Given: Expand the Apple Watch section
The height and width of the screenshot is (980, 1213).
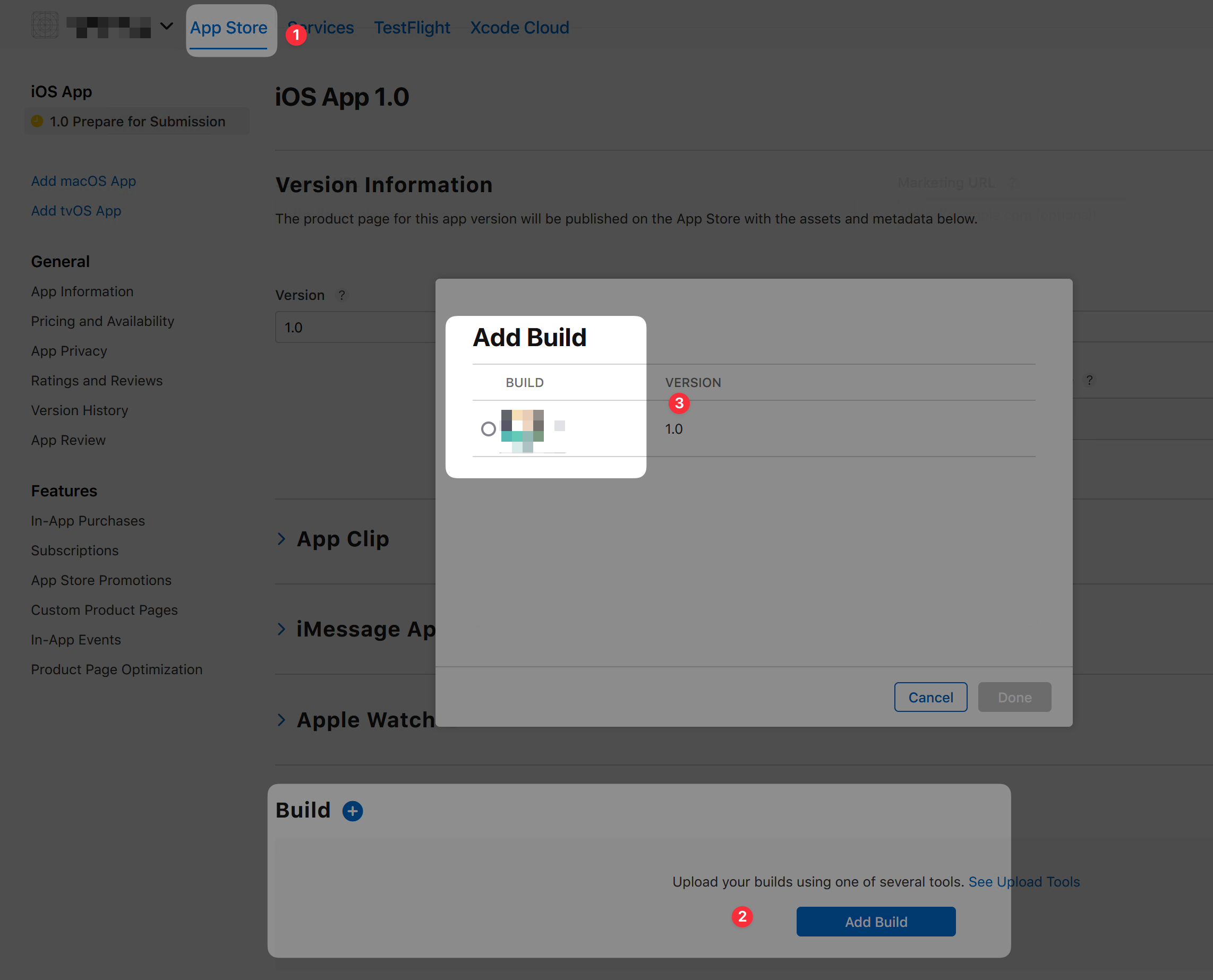Looking at the screenshot, I should click(x=282, y=720).
